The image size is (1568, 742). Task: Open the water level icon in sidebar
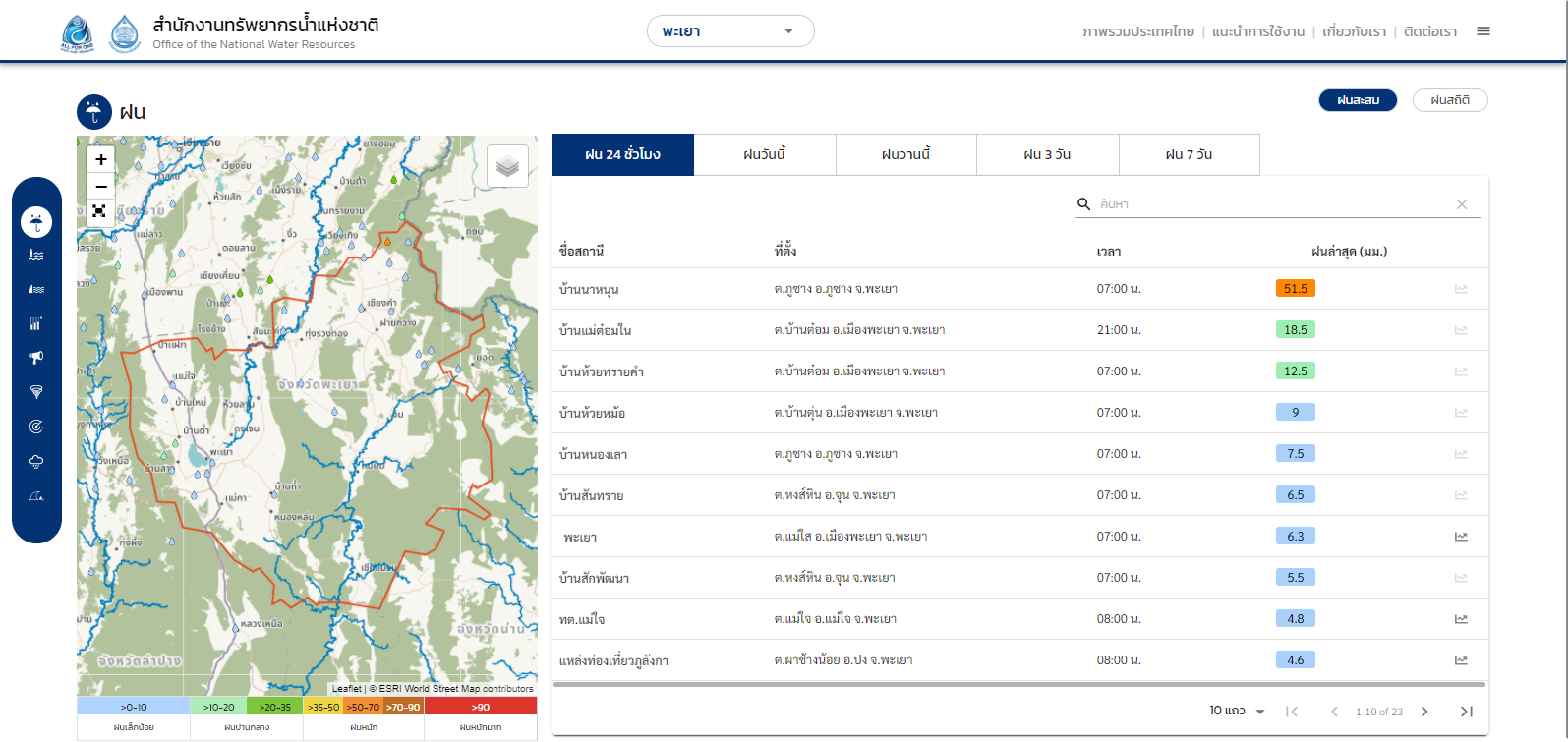point(36,256)
